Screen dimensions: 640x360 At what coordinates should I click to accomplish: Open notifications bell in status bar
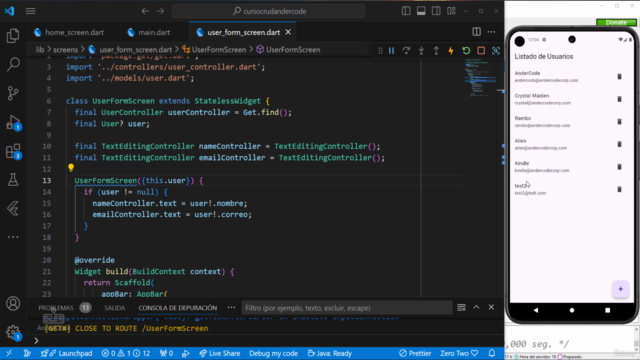492,353
